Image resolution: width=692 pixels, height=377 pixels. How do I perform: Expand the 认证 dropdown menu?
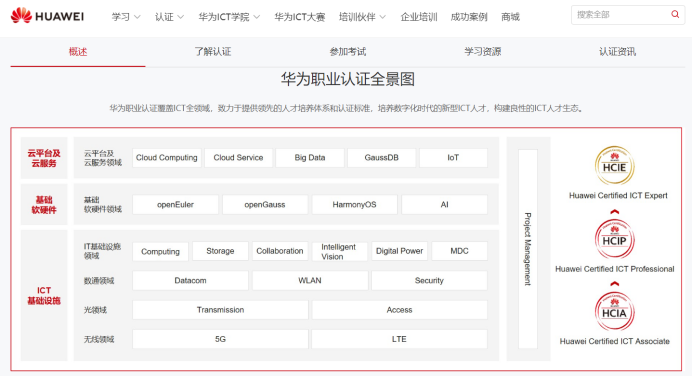pos(169,17)
